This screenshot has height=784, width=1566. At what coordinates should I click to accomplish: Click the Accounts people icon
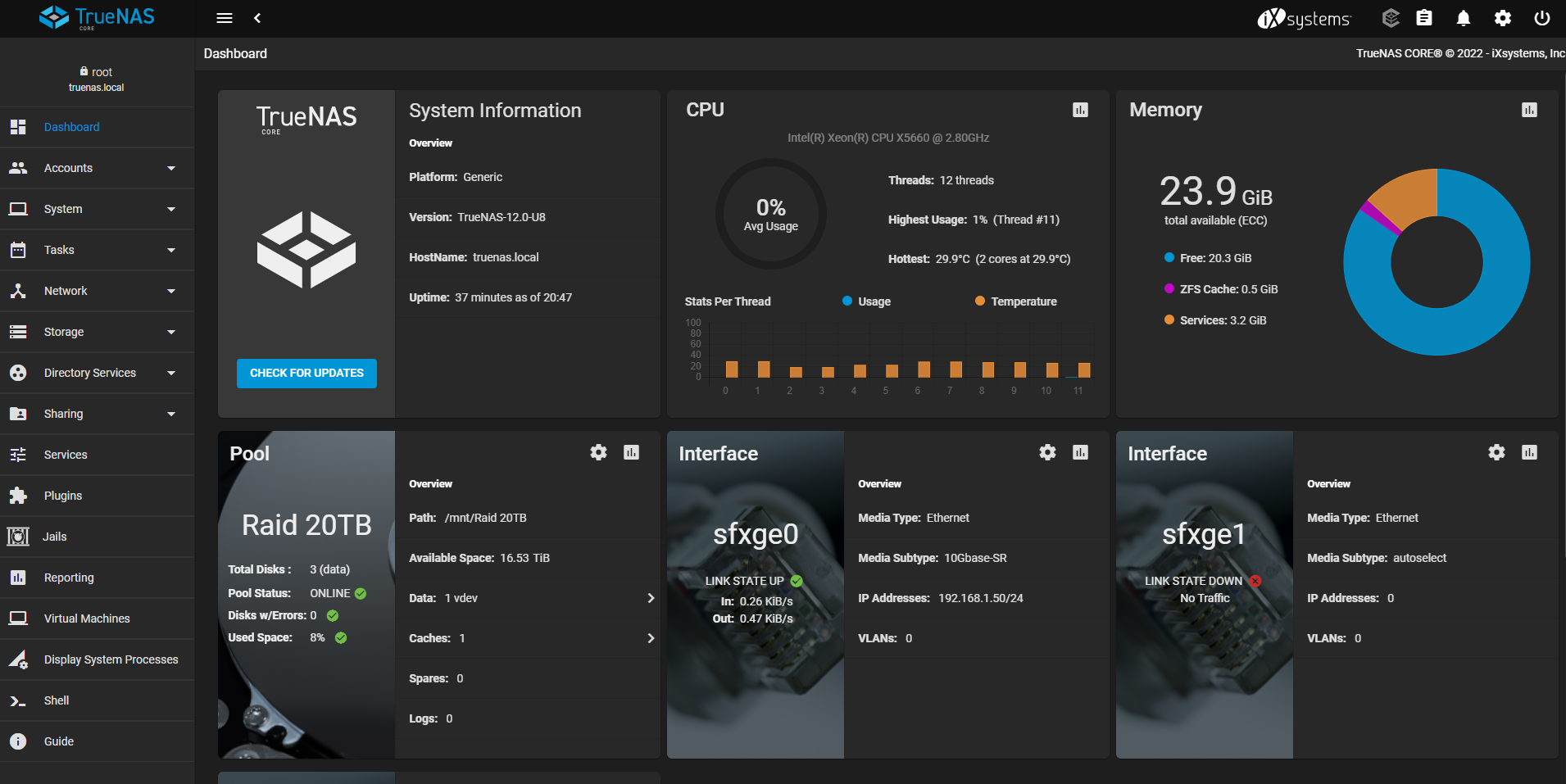click(x=18, y=168)
